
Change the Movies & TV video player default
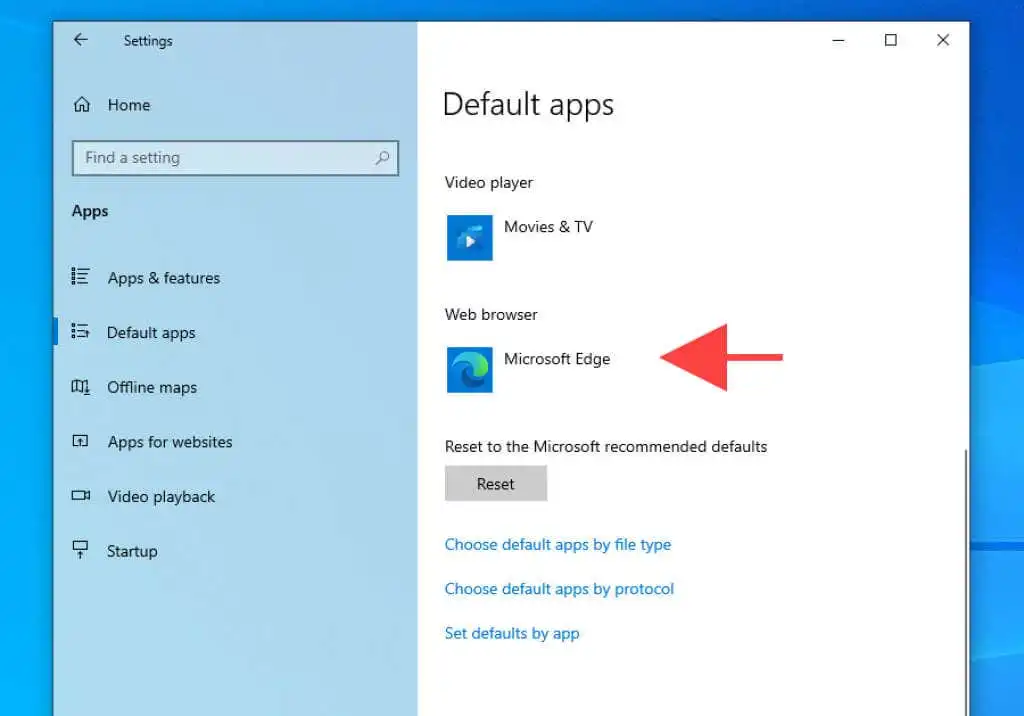click(549, 227)
